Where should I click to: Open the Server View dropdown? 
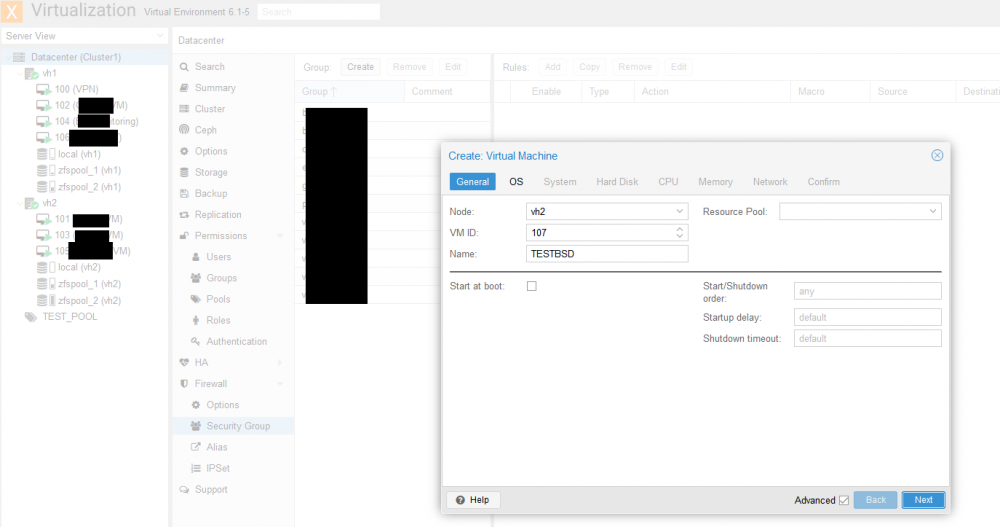[160, 36]
